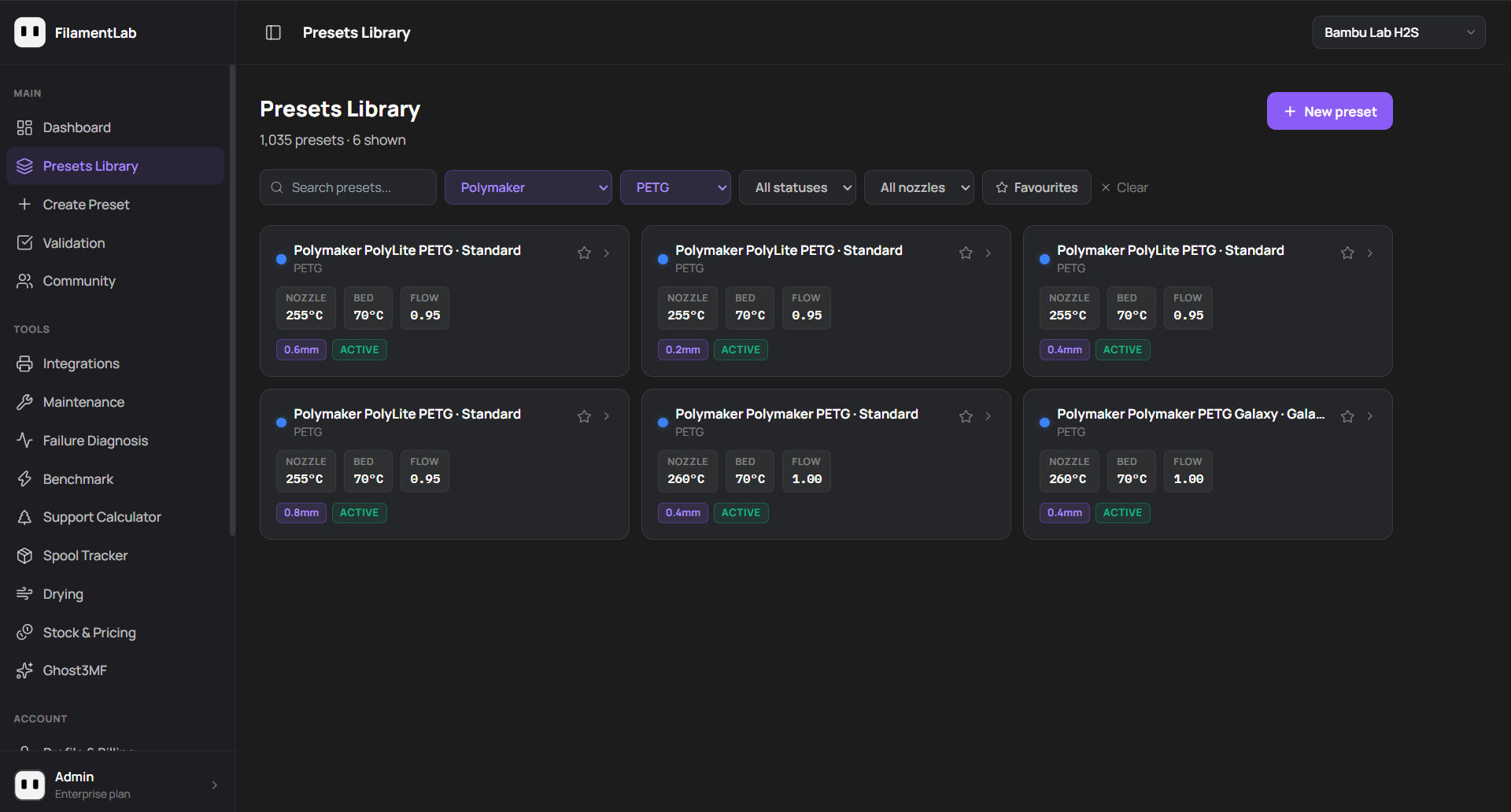
Task: Open the 0.6mm PolyLite card via its chevron
Action: coord(607,253)
